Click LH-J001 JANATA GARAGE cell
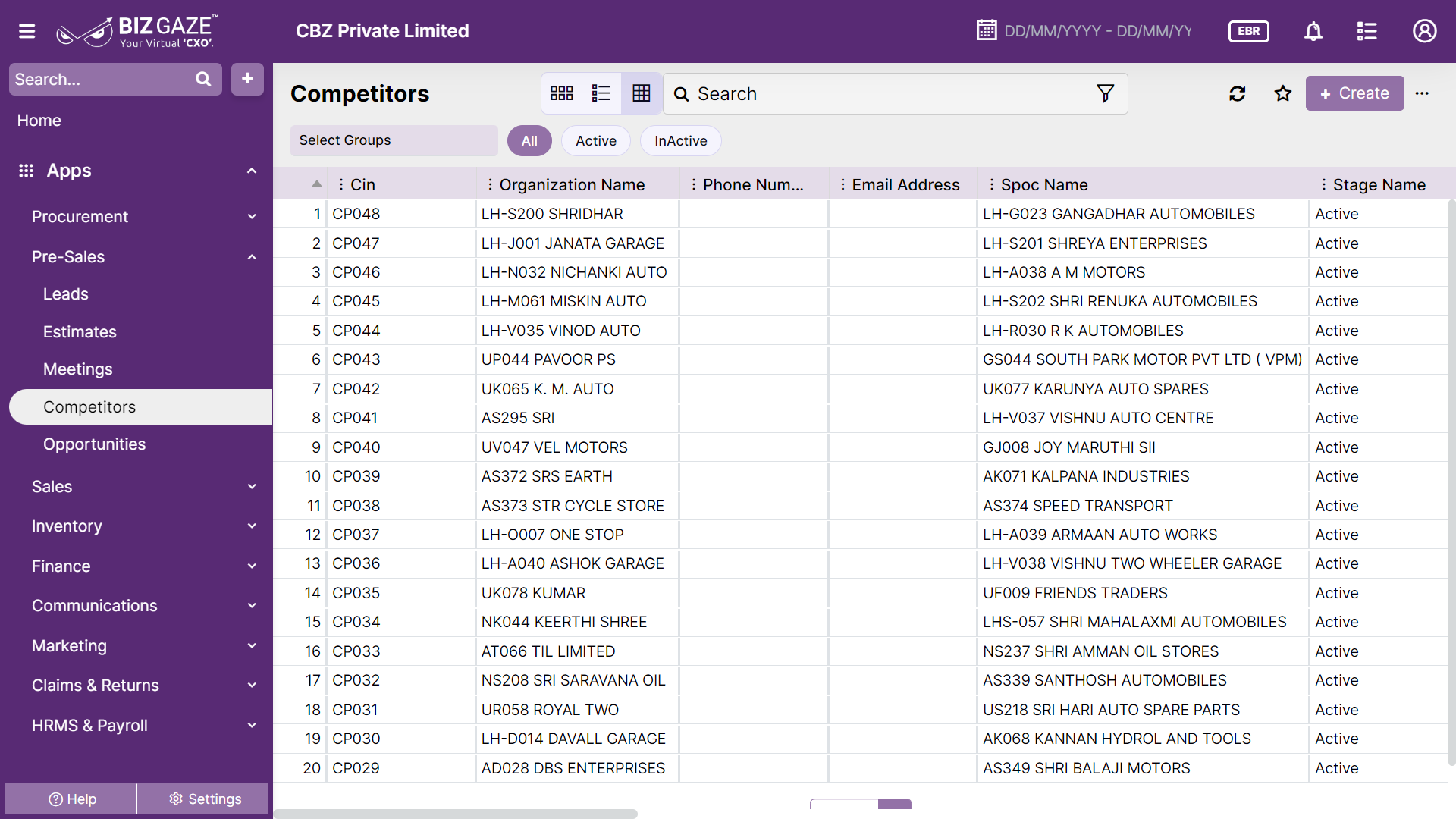The width and height of the screenshot is (1456, 819). pyautogui.click(x=578, y=243)
